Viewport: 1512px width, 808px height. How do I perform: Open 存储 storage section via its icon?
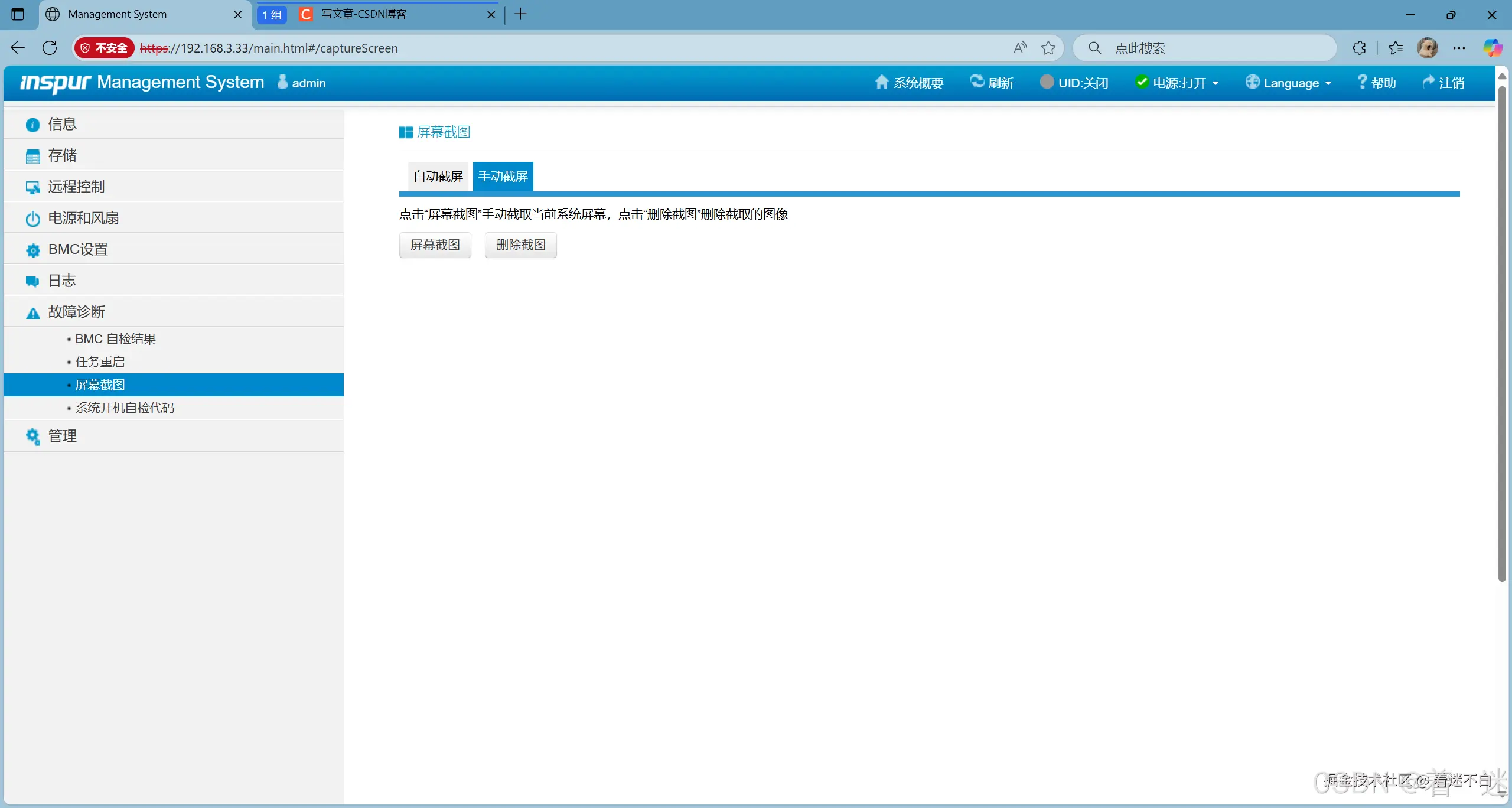32,155
